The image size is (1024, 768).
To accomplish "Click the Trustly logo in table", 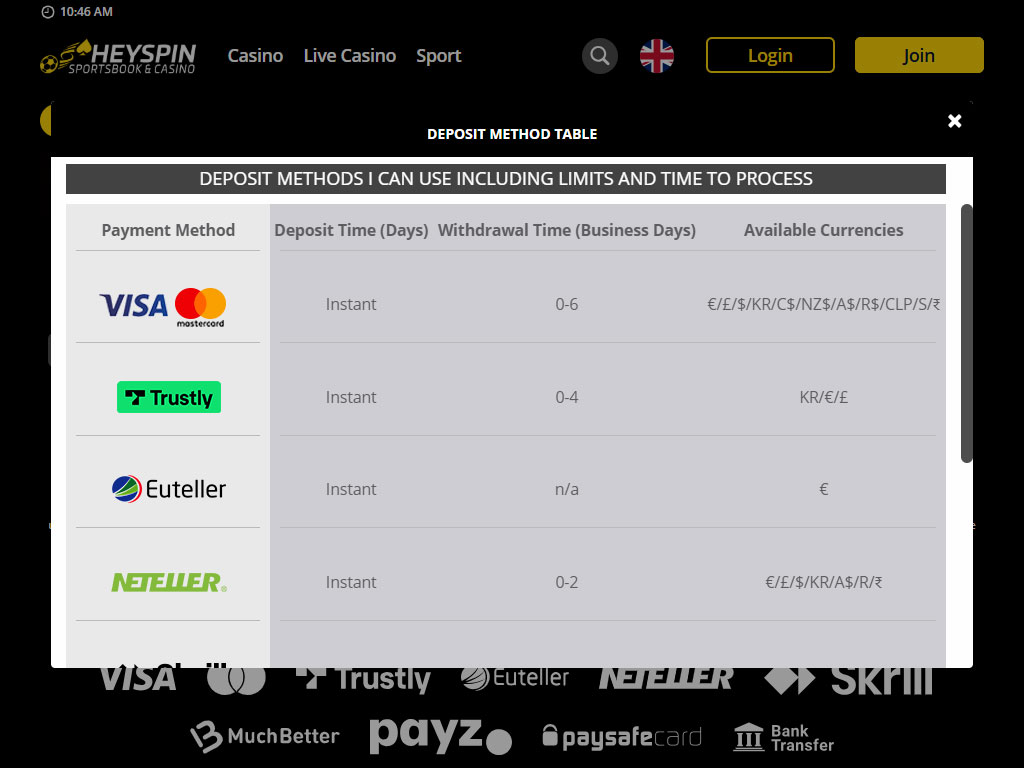I will coord(169,397).
